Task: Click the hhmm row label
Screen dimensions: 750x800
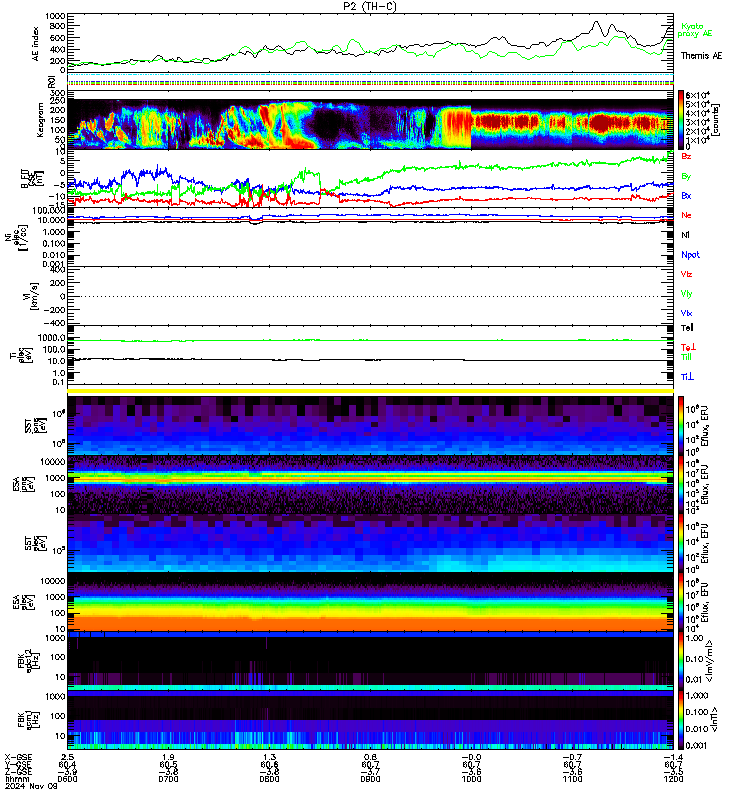Action: [17, 779]
